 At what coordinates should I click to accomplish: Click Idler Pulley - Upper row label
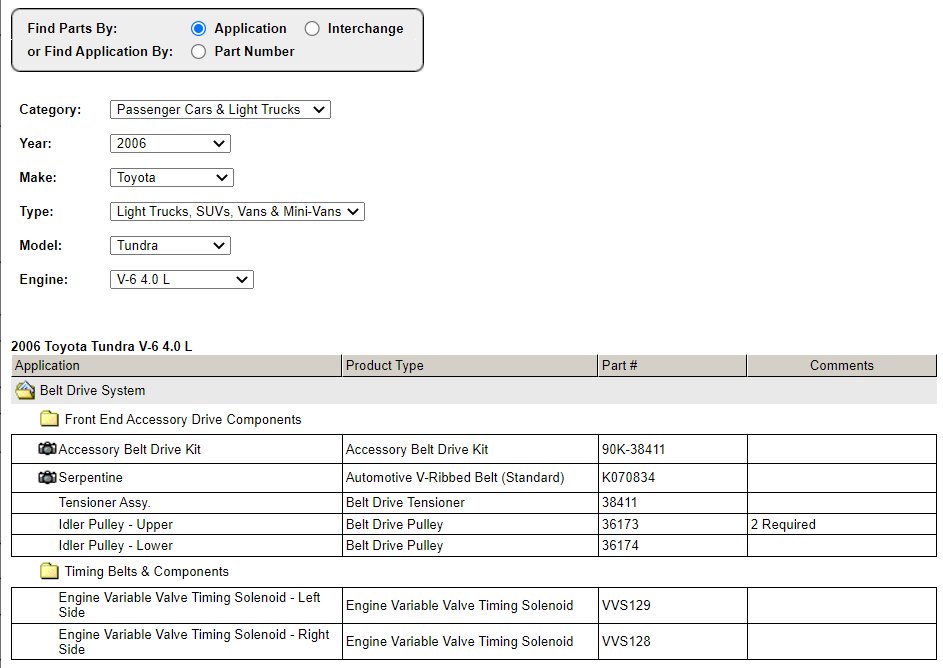pos(115,524)
